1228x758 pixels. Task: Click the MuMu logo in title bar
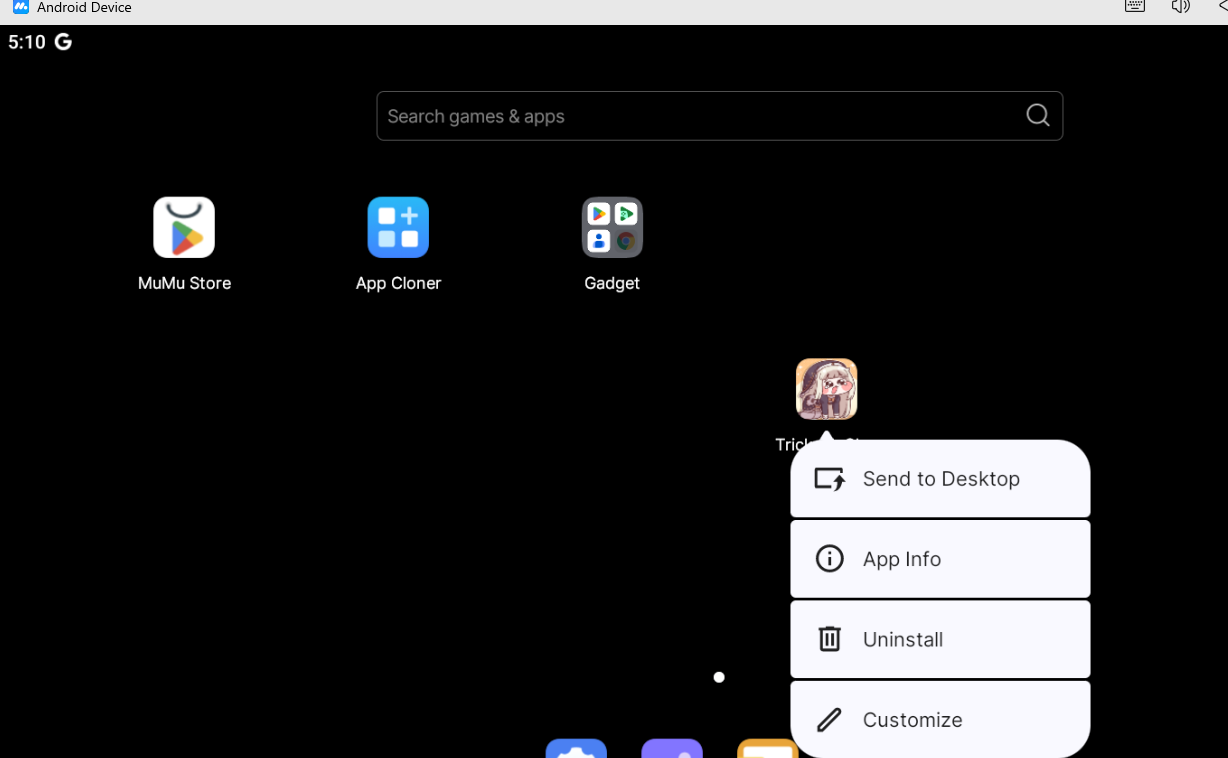pyautogui.click(x=21, y=6)
